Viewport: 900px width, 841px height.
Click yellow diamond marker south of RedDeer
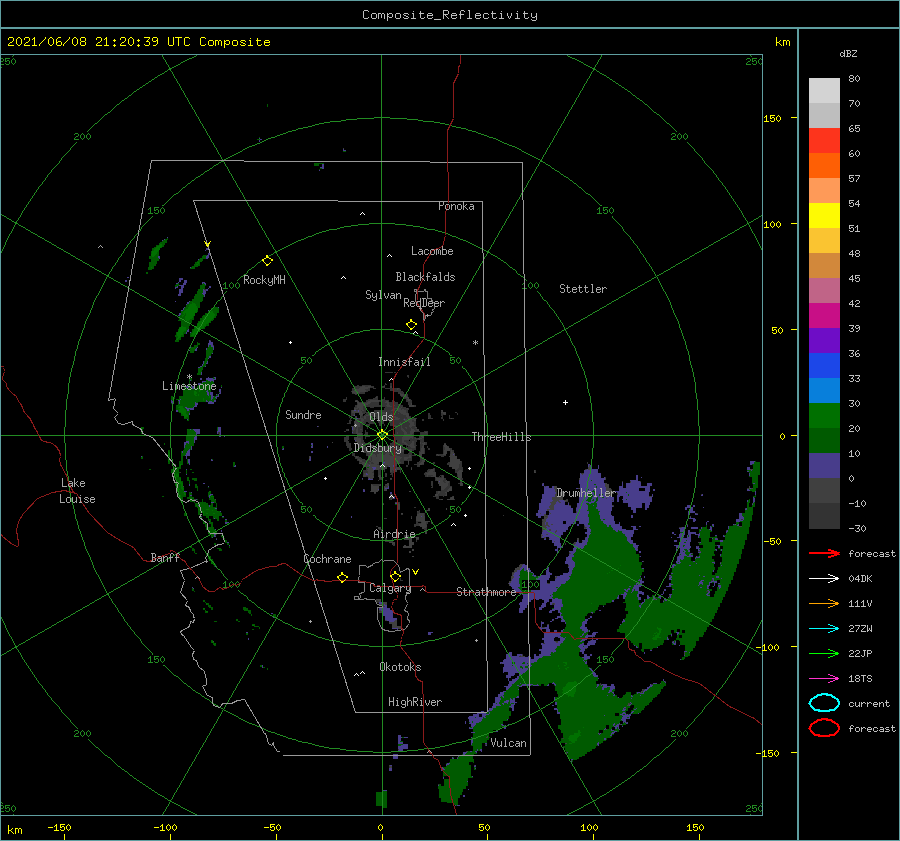pos(411,325)
